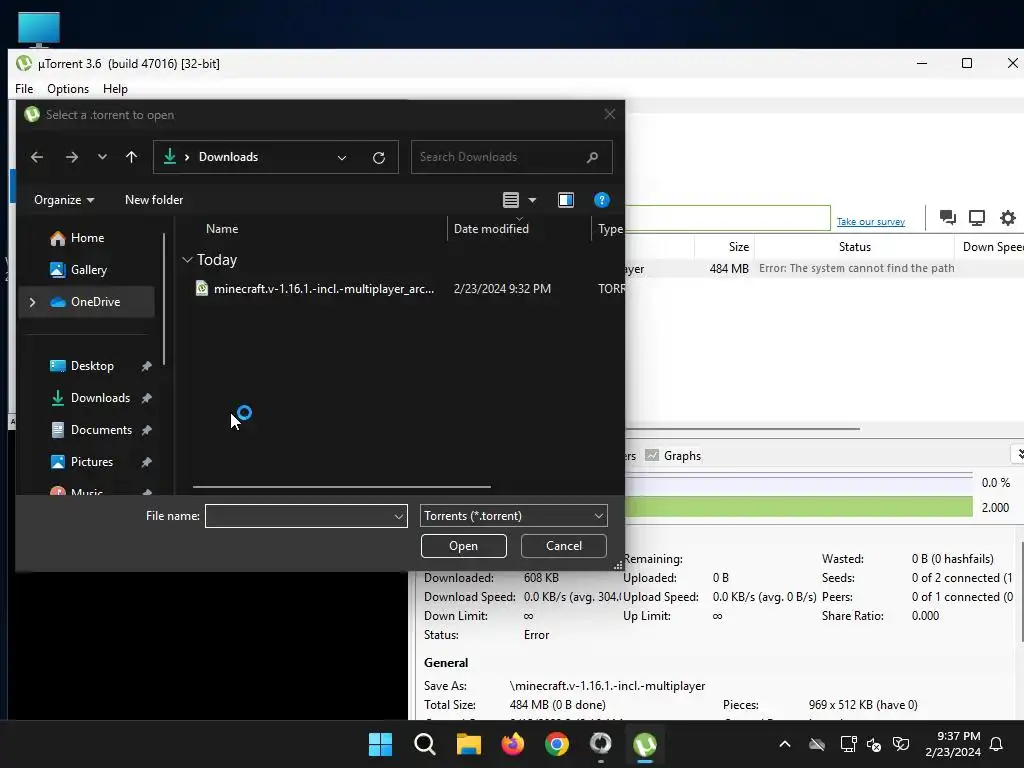Click the Open button
The width and height of the screenshot is (1024, 768).
(464, 546)
